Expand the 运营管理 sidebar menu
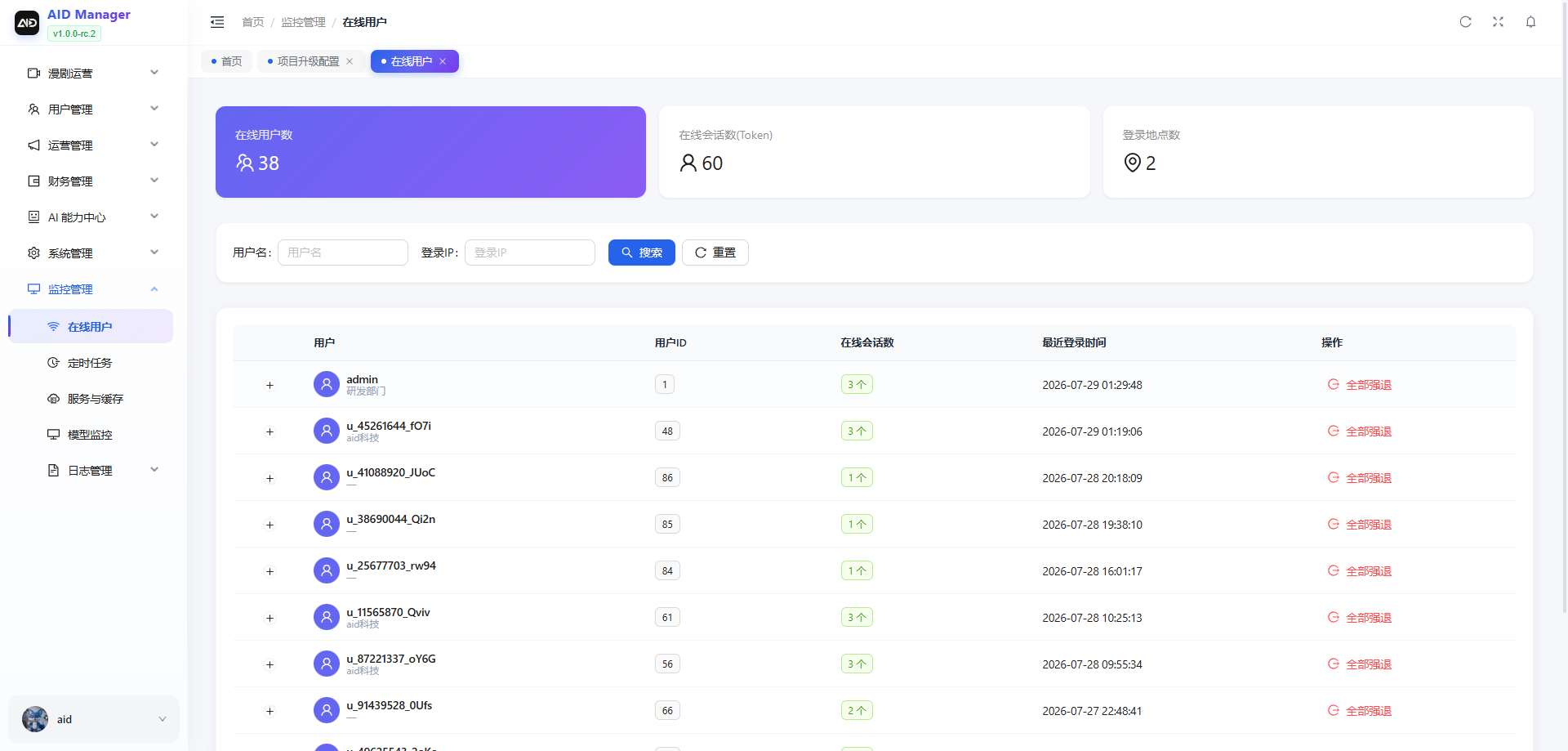Screen dimensions: 1568x751 91,145
